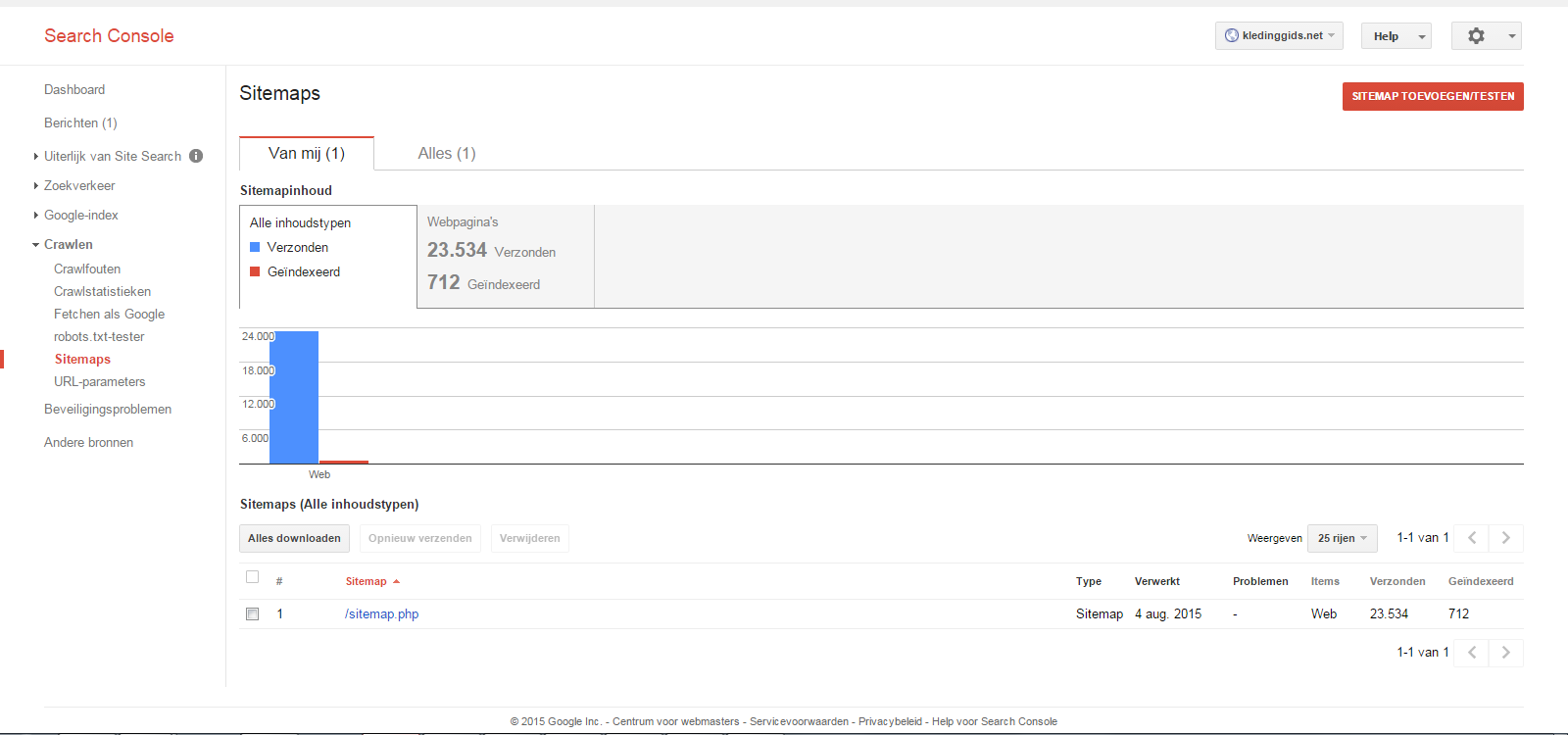Collapse the Crawlen section
Image resolution: width=1568 pixels, height=735 pixels.
[36, 244]
